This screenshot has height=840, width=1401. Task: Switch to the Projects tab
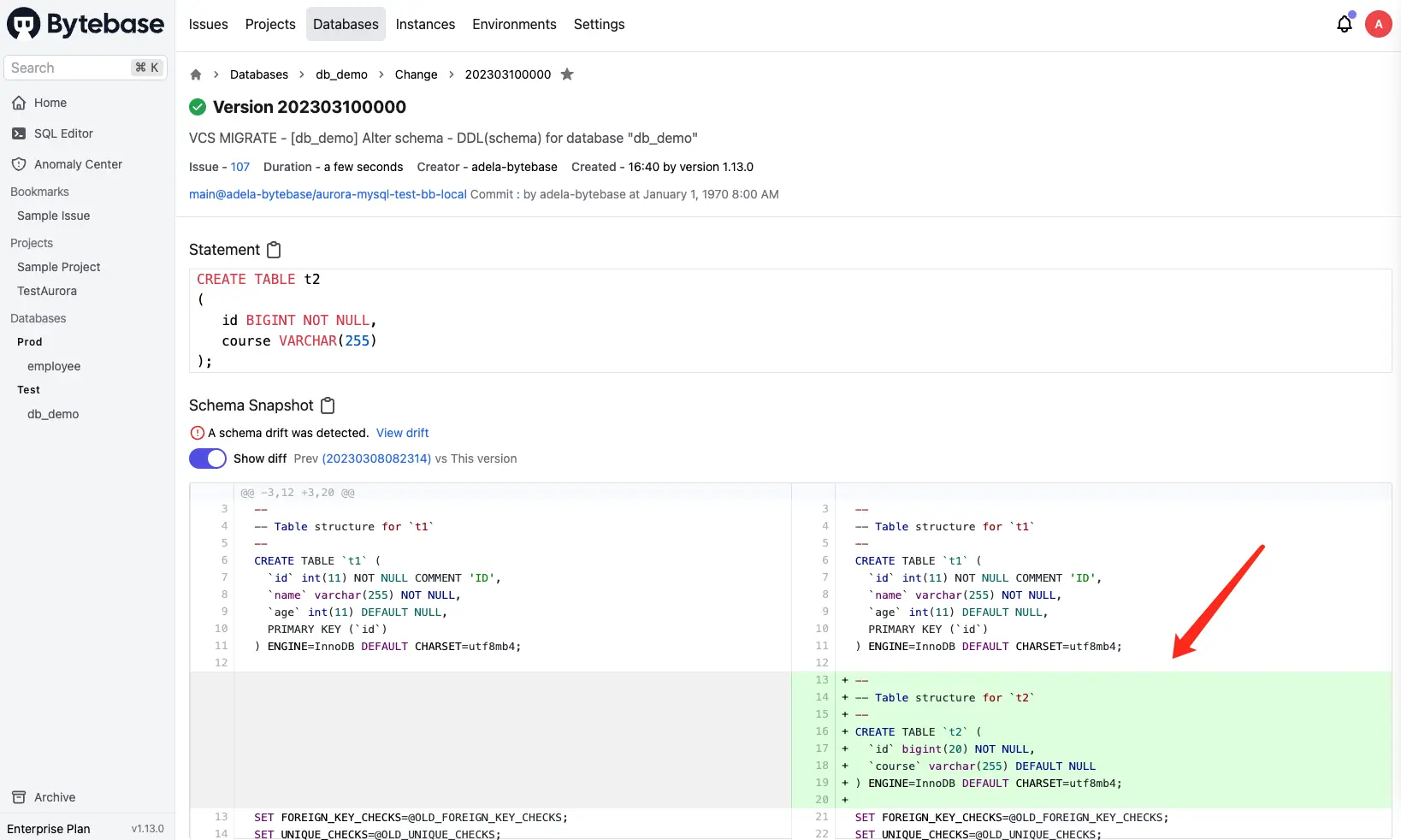pyautogui.click(x=269, y=24)
